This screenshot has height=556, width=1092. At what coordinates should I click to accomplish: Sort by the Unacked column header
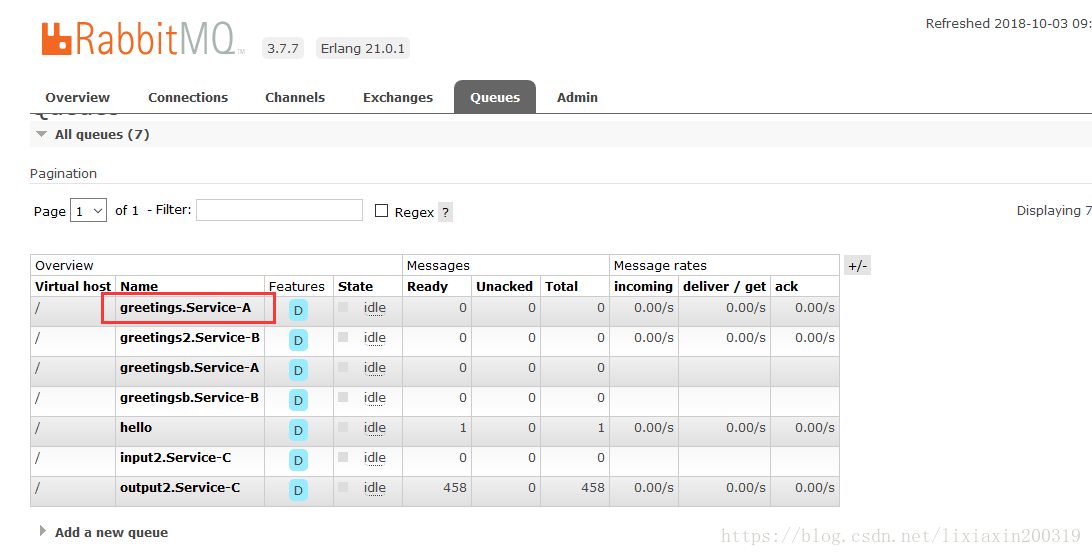[504, 286]
